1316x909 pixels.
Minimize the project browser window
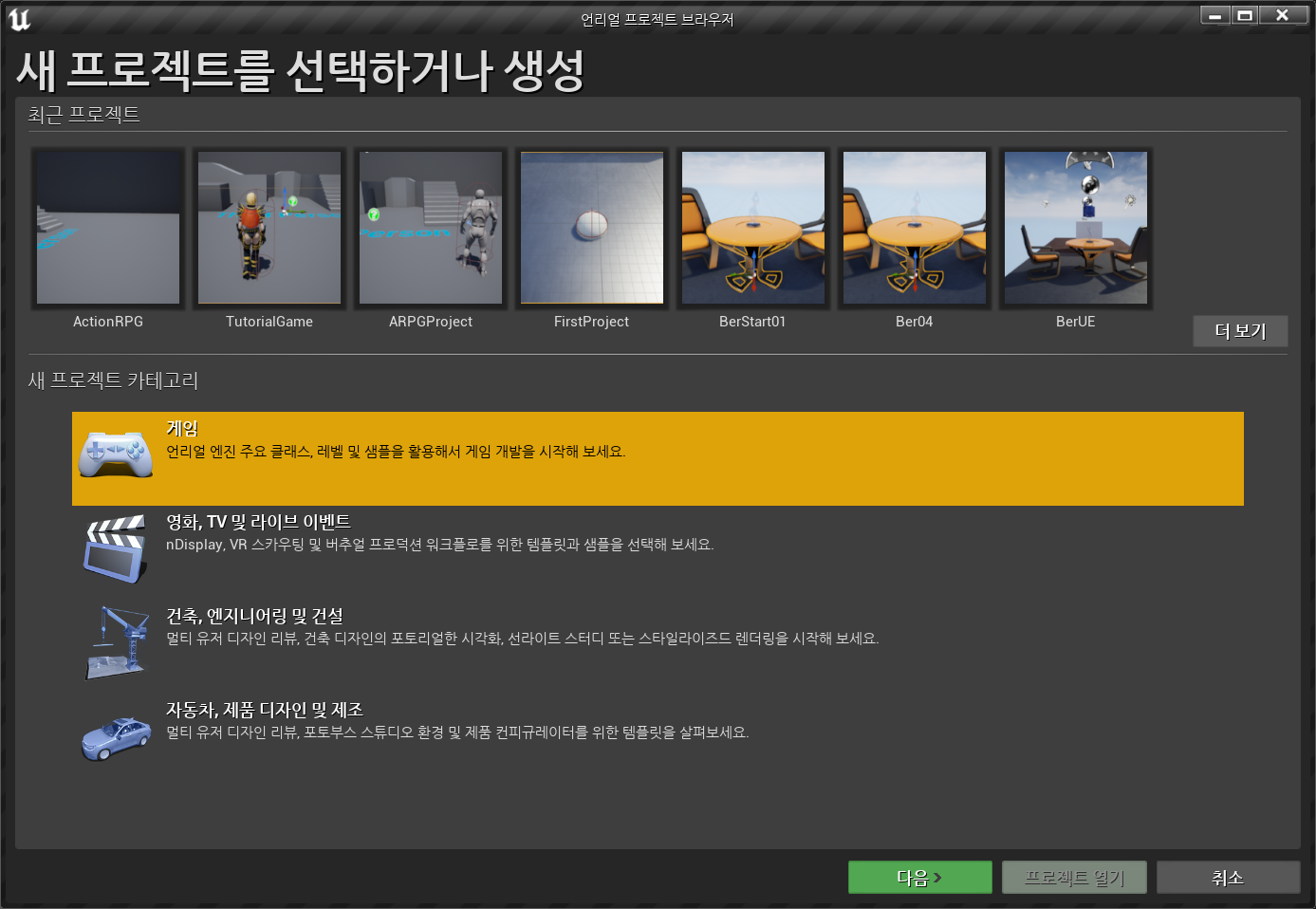(1215, 15)
